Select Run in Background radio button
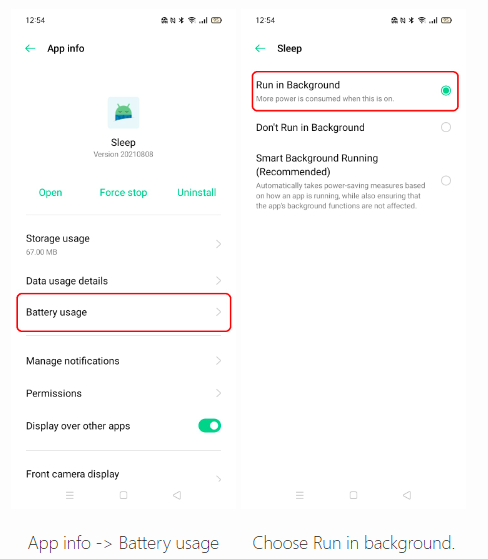 [x=446, y=91]
